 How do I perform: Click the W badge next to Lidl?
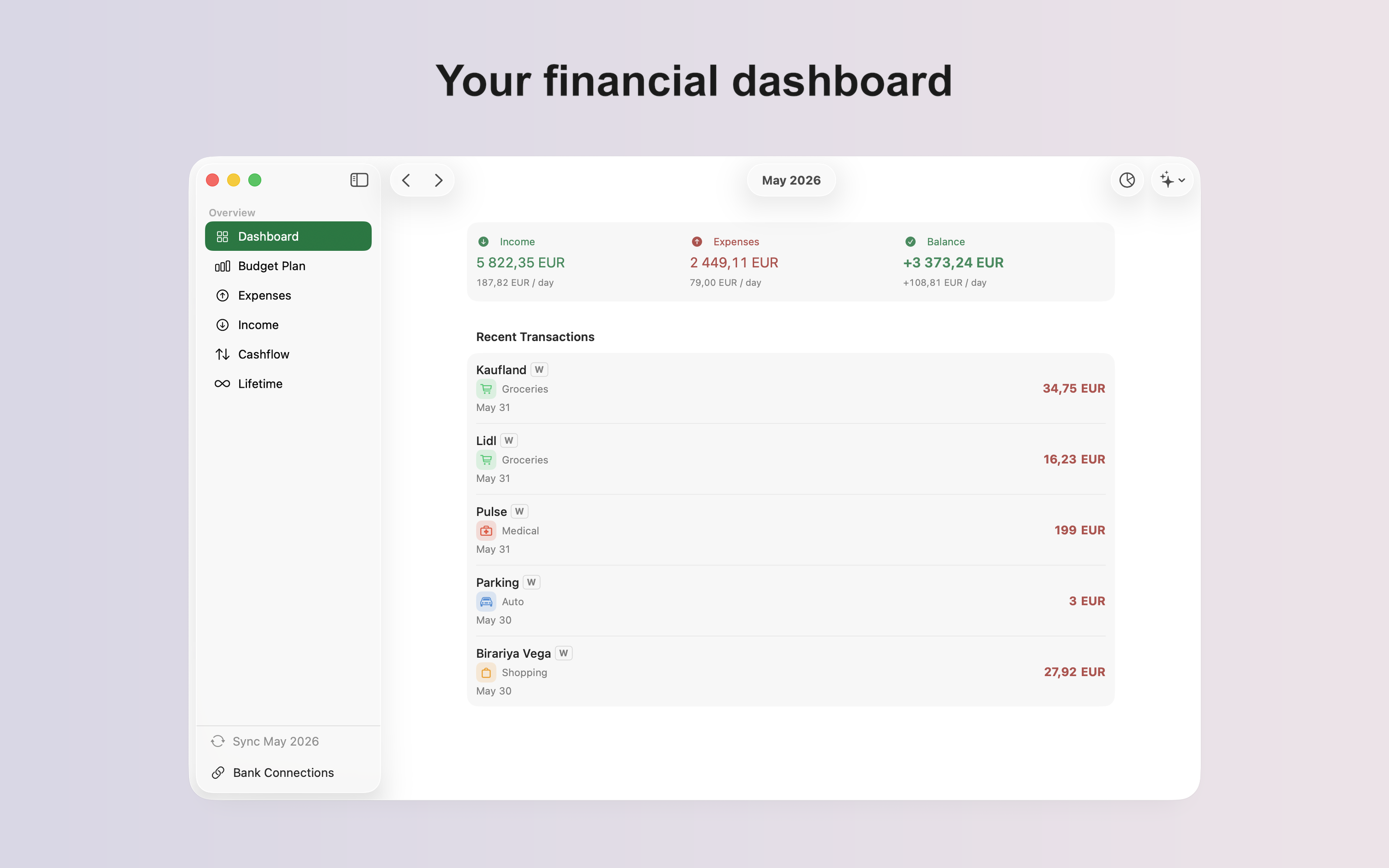[x=508, y=440]
